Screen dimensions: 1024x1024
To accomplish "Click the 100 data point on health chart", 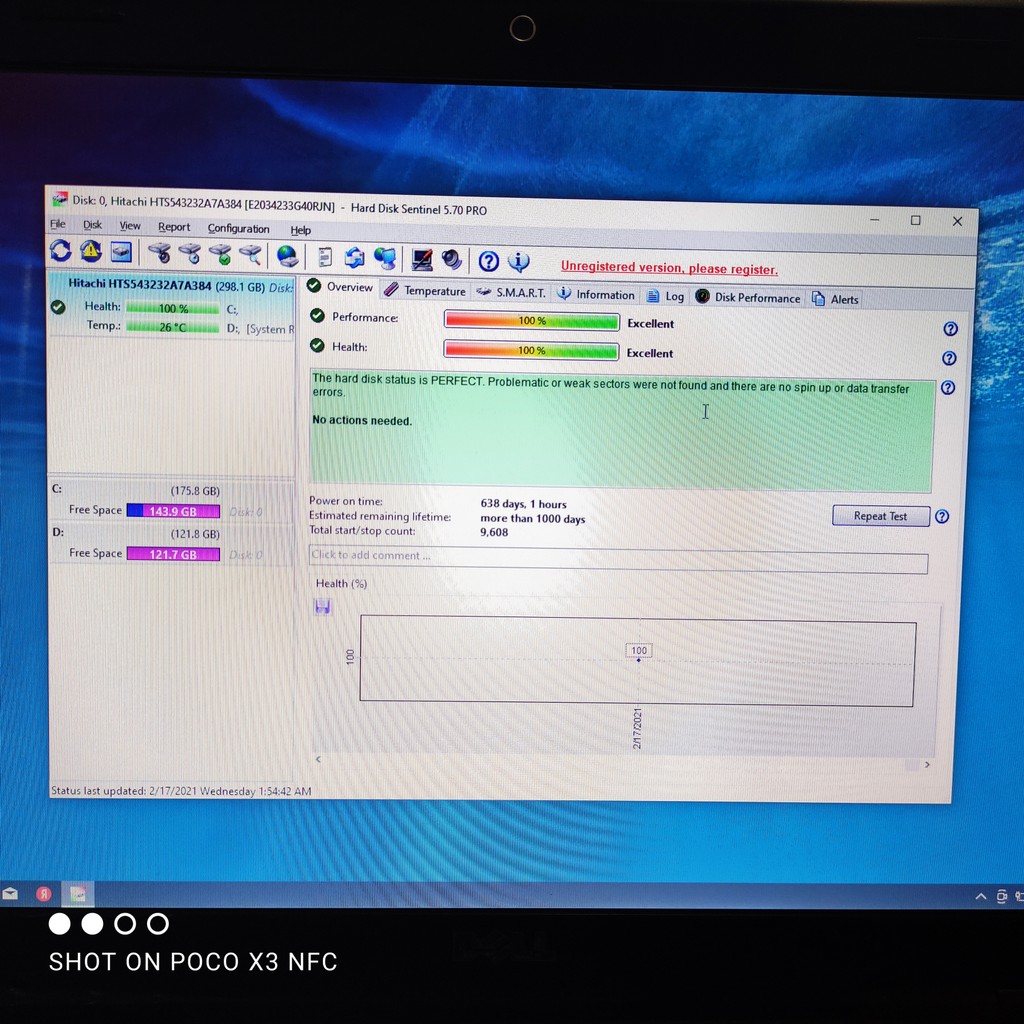I will (639, 660).
